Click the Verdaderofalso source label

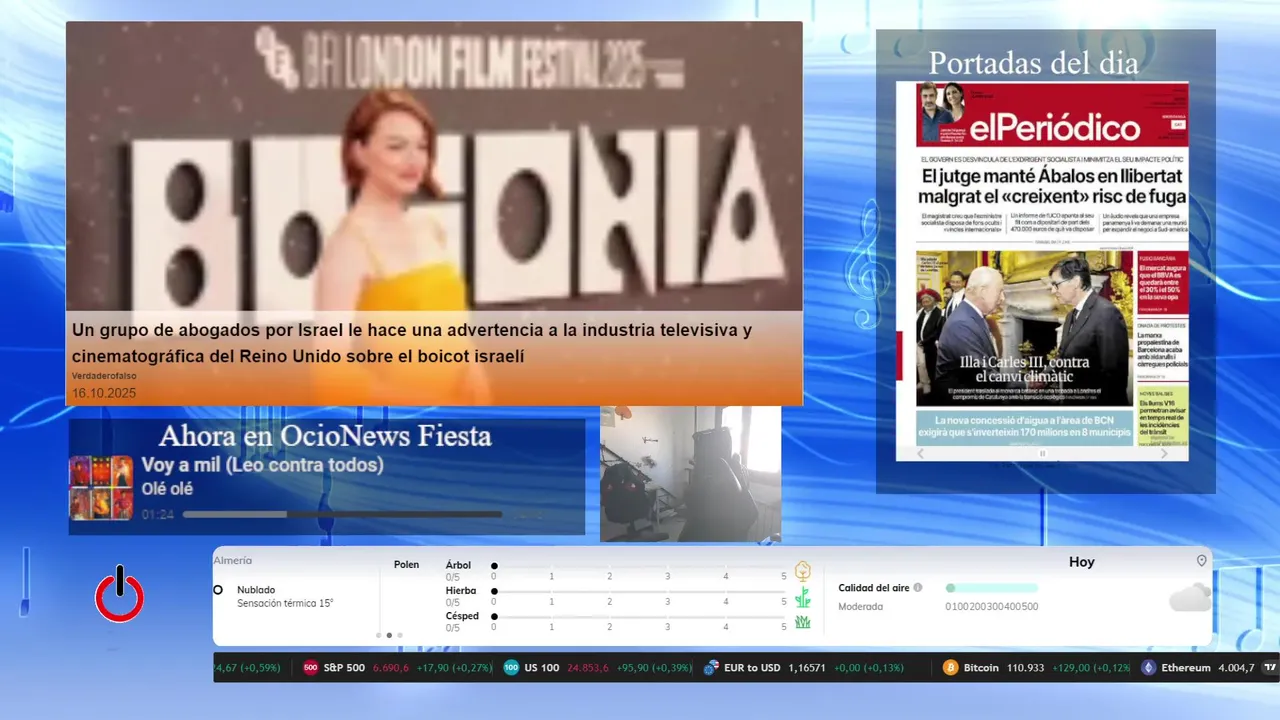(x=104, y=376)
